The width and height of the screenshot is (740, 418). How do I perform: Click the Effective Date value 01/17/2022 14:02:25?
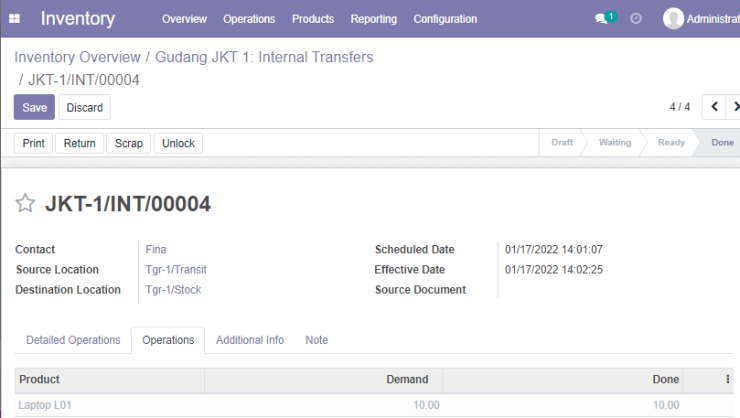(554, 269)
